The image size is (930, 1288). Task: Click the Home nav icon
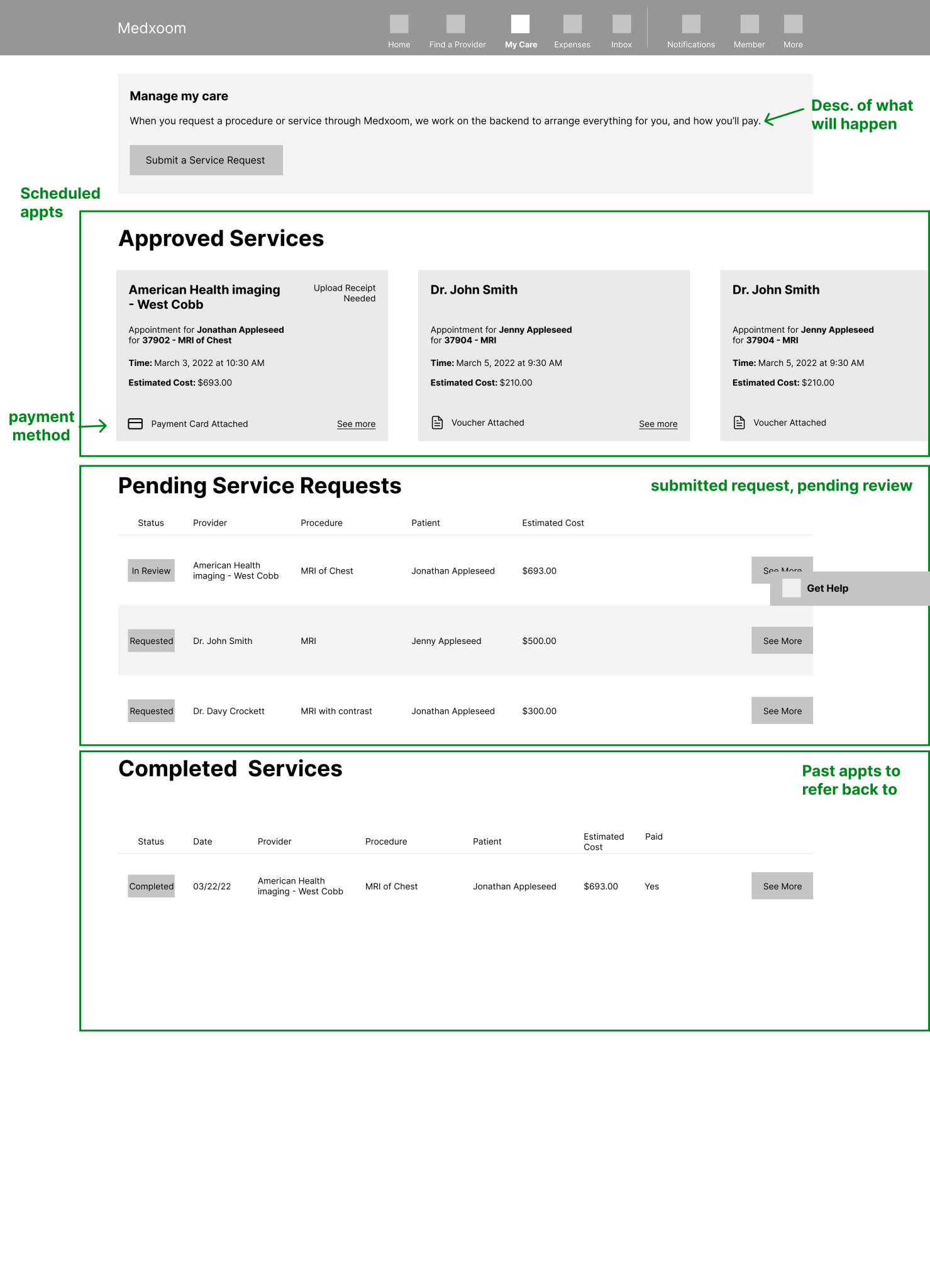tap(399, 24)
